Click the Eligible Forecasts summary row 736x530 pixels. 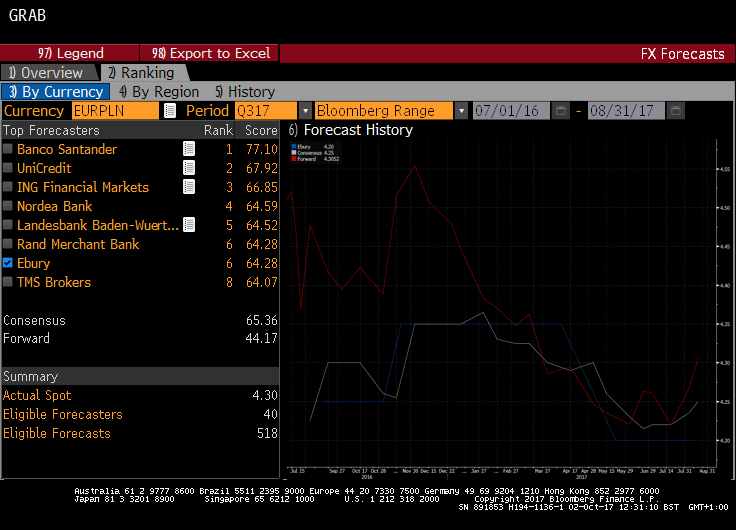[140, 433]
